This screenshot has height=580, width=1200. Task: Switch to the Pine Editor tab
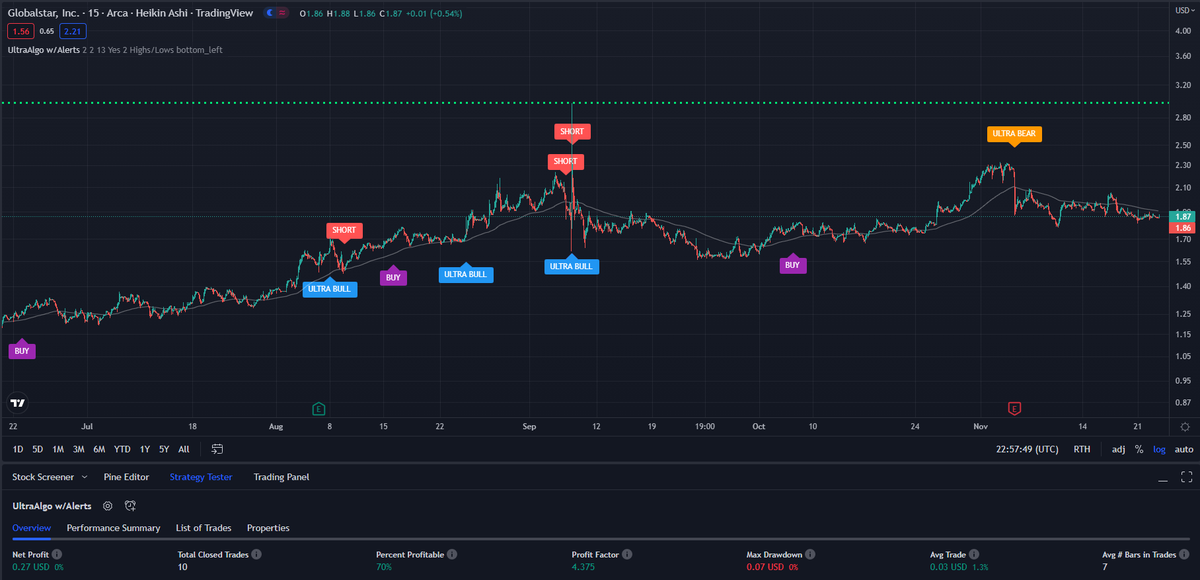click(126, 477)
